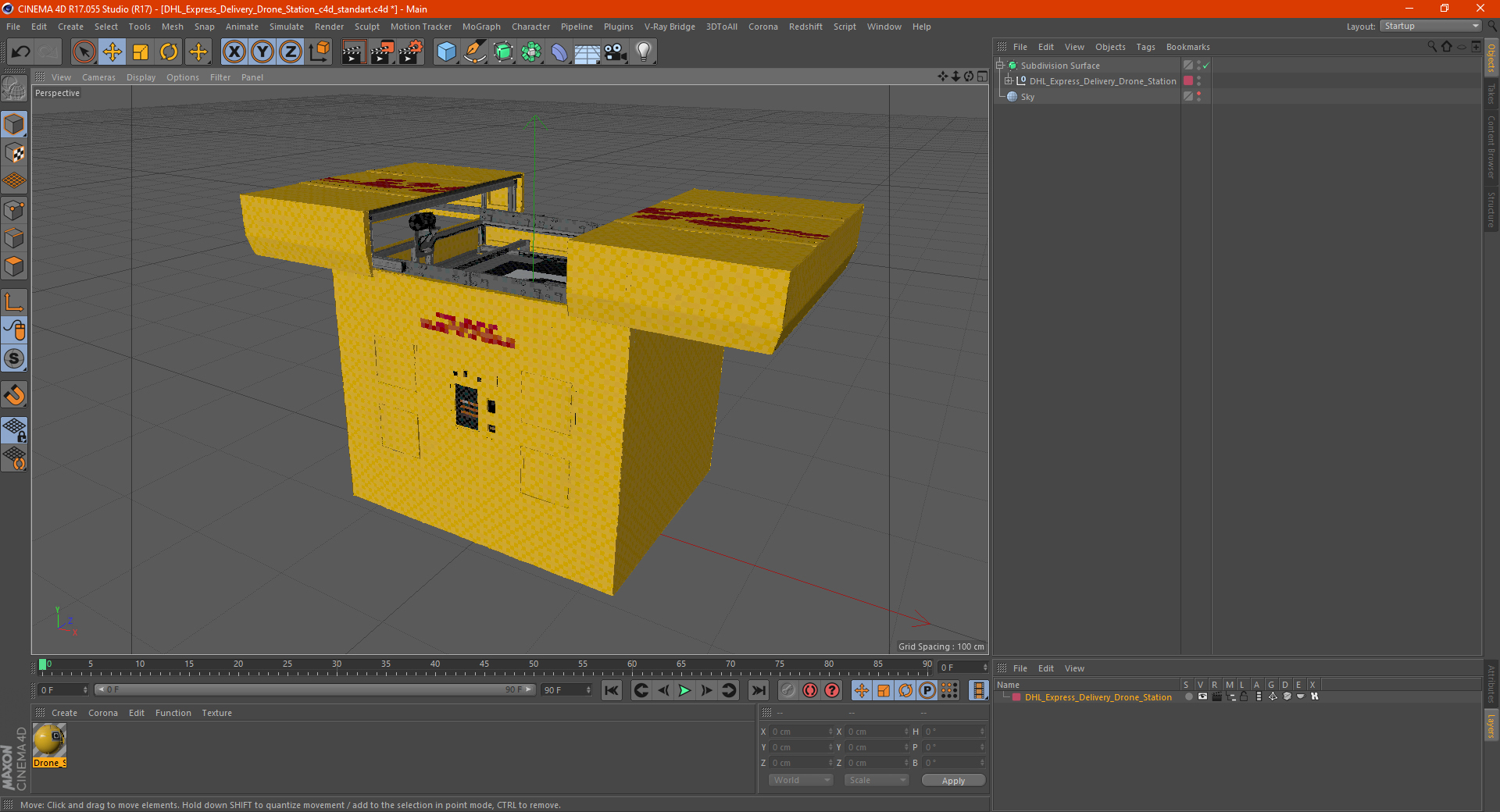Click frame 45 on the timeline ruler
1500x812 pixels.
[484, 664]
